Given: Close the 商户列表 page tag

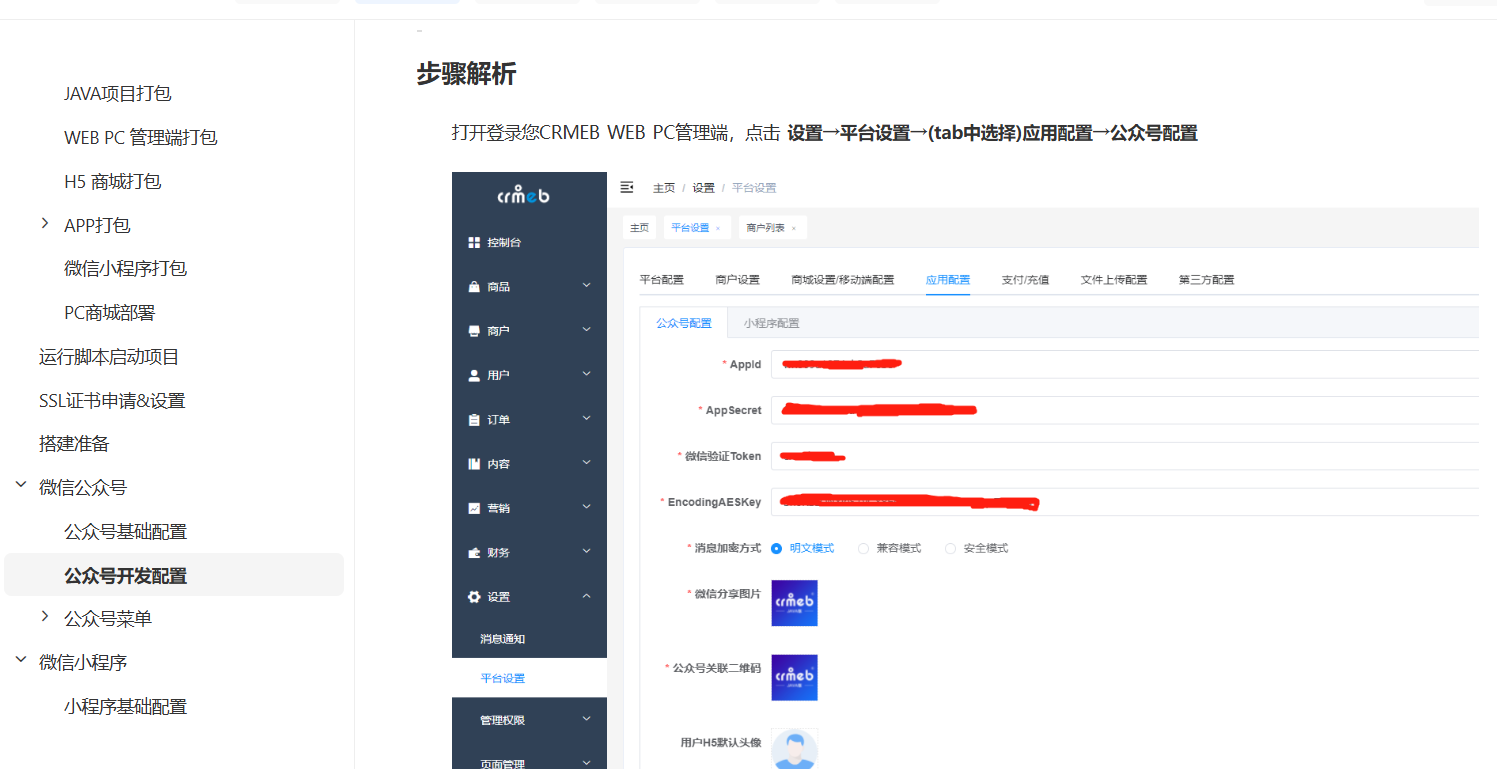Looking at the screenshot, I should 794,229.
